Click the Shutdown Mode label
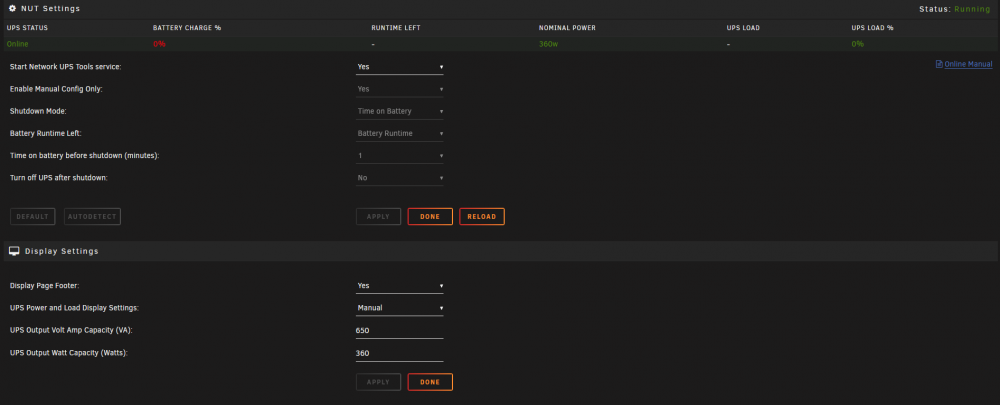The height and width of the screenshot is (405, 1000). click(x=38, y=111)
